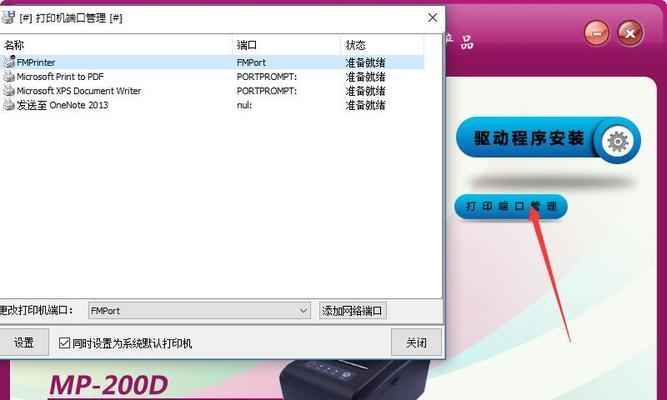This screenshot has height=400, width=667.
Task: Select the 发送至 OneNote 2013 row
Action: [x=212, y=105]
